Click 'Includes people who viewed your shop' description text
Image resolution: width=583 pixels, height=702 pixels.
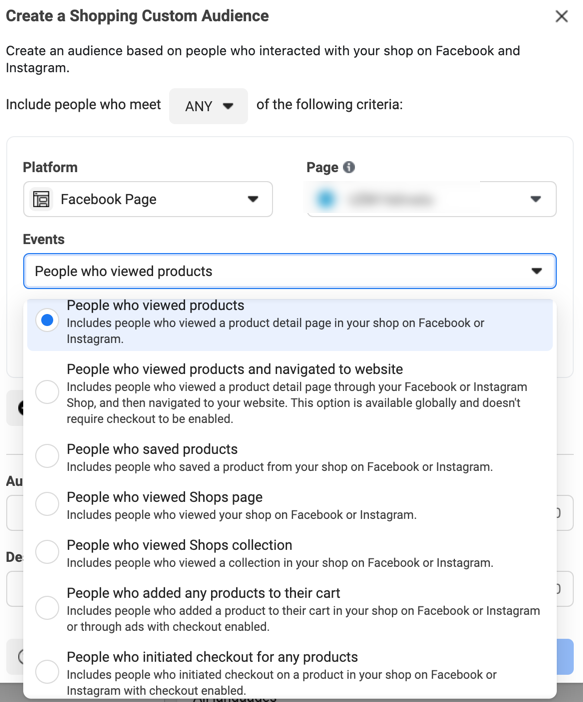pos(241,515)
